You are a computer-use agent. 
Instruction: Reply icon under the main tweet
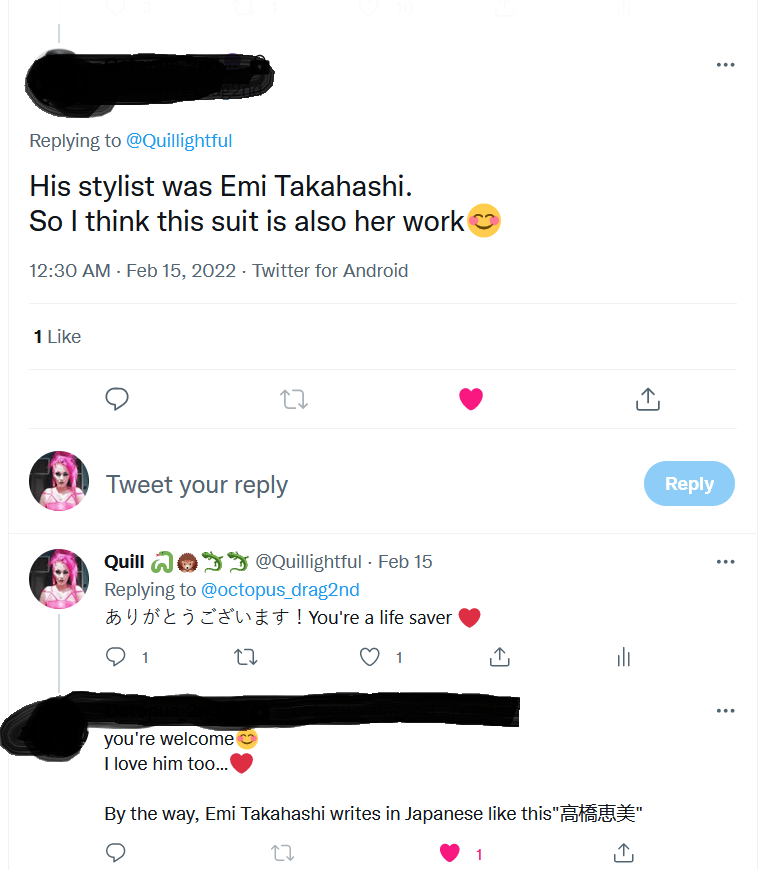pos(117,400)
